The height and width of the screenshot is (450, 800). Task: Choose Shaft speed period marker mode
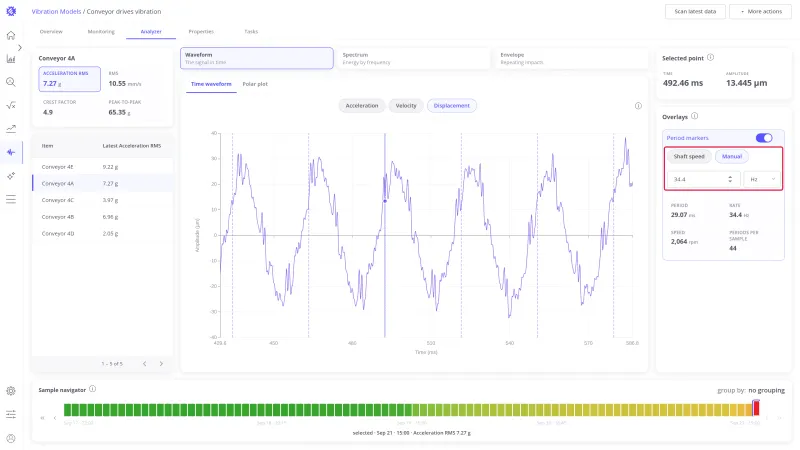(x=689, y=157)
